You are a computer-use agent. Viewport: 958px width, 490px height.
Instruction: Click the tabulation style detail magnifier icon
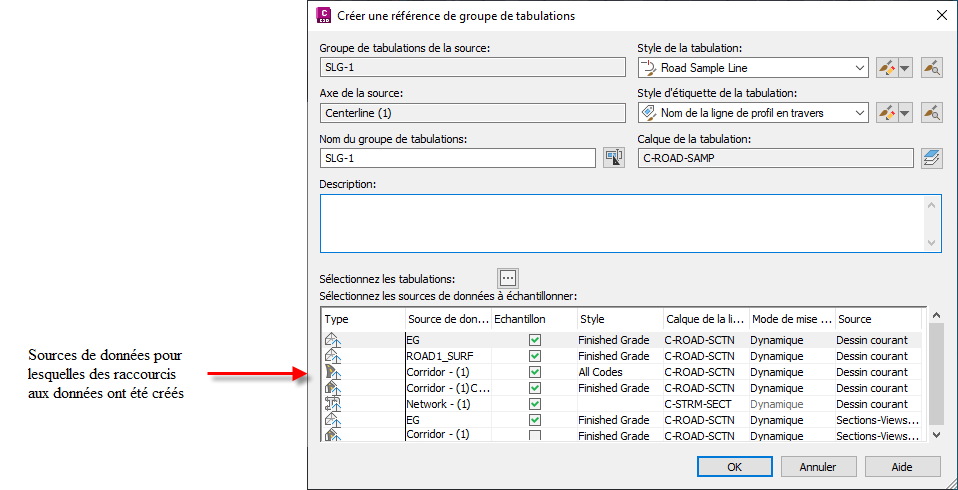point(932,68)
